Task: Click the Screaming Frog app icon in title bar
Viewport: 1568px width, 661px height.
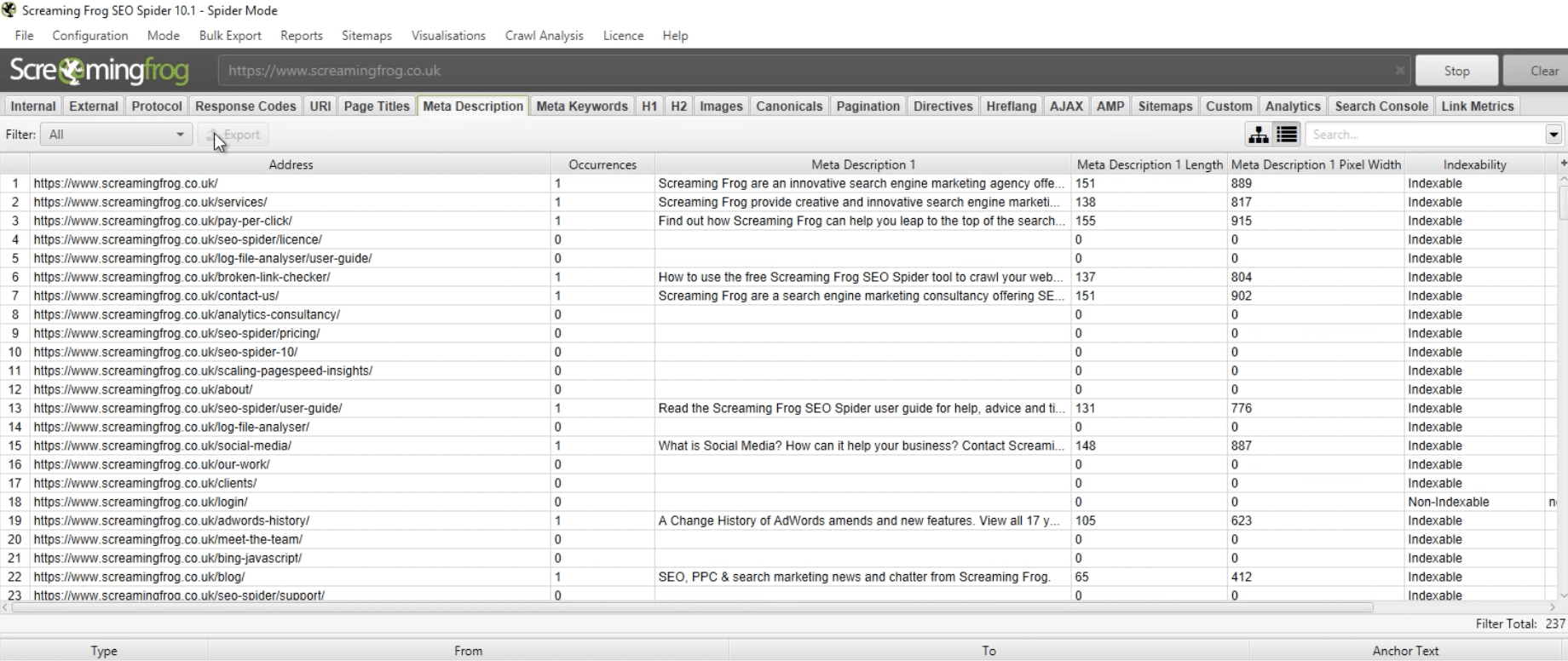Action: [x=9, y=10]
